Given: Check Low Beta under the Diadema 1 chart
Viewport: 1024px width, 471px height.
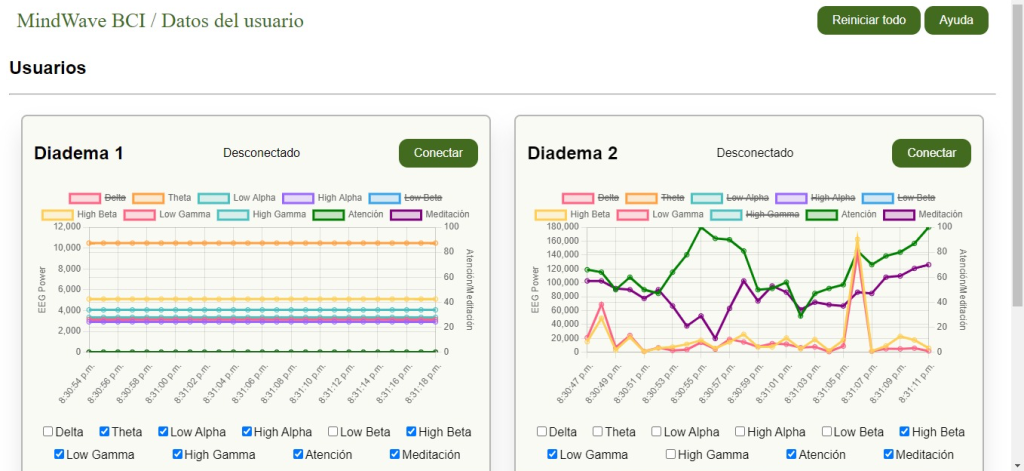Looking at the screenshot, I should click(x=334, y=432).
